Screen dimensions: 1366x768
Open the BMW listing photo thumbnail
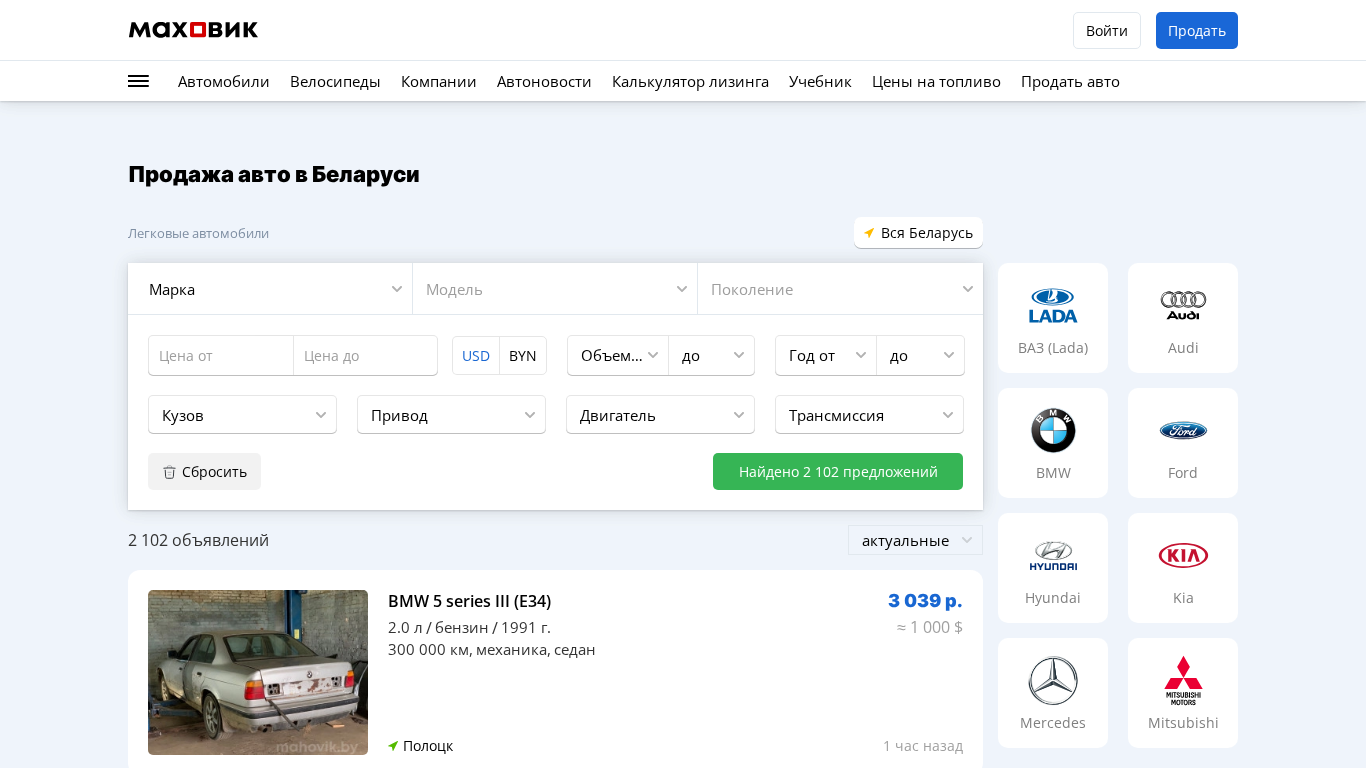[x=258, y=672]
